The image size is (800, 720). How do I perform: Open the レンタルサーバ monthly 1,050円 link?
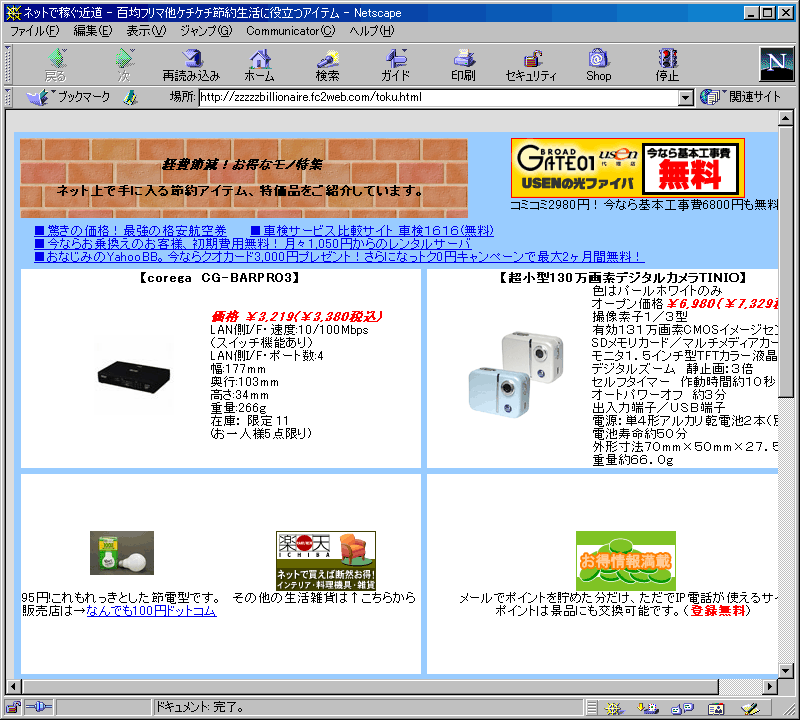pos(253,244)
